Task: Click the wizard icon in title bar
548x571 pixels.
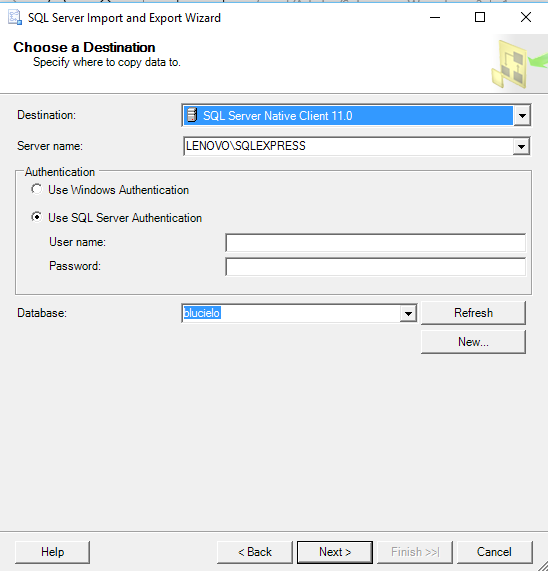Action: click(15, 18)
